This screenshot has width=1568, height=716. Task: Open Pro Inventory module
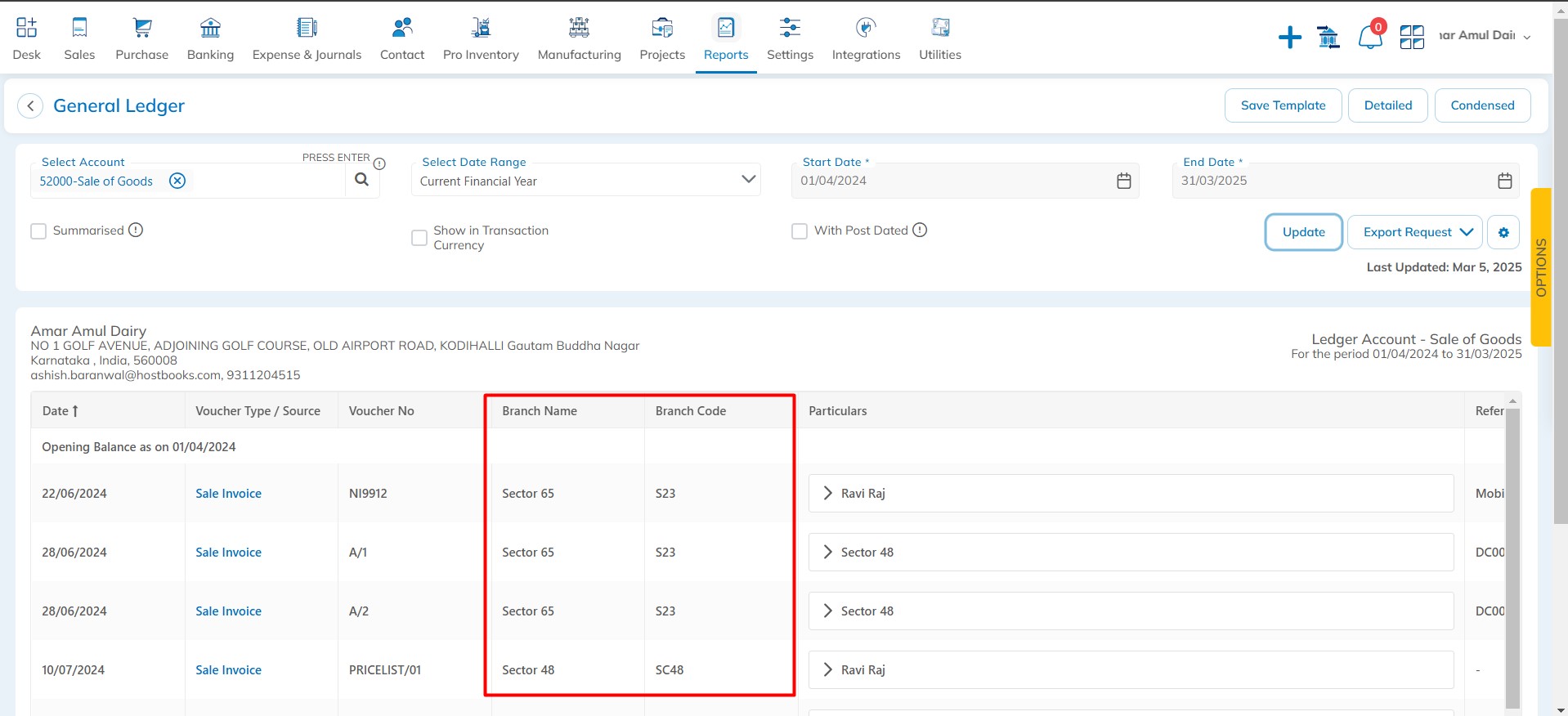(481, 38)
